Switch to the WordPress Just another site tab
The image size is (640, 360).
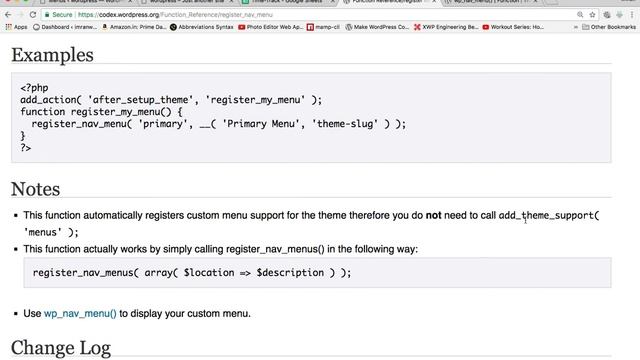(187, 2)
